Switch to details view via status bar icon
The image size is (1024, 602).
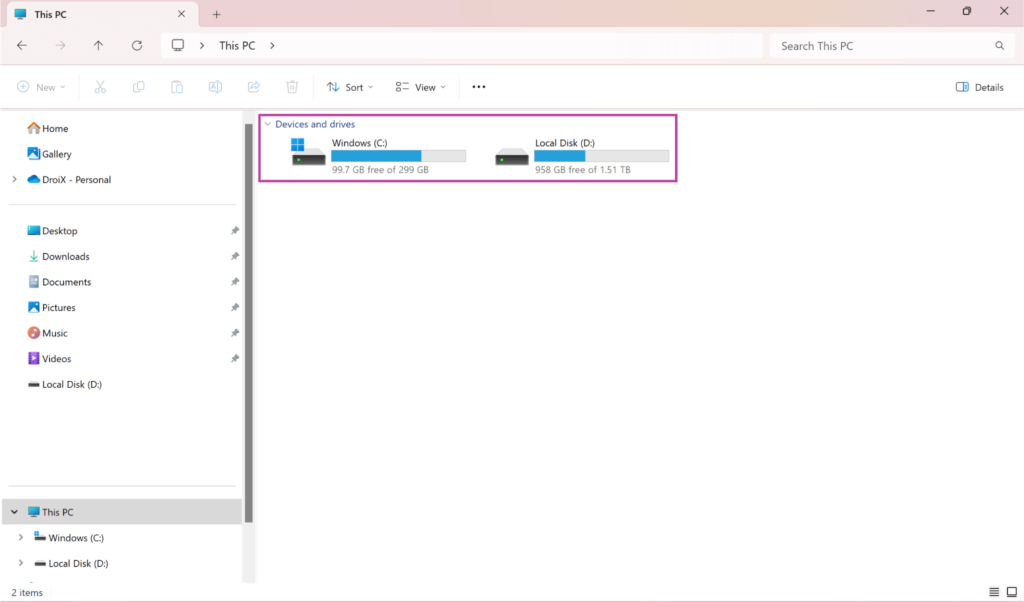coord(993,592)
